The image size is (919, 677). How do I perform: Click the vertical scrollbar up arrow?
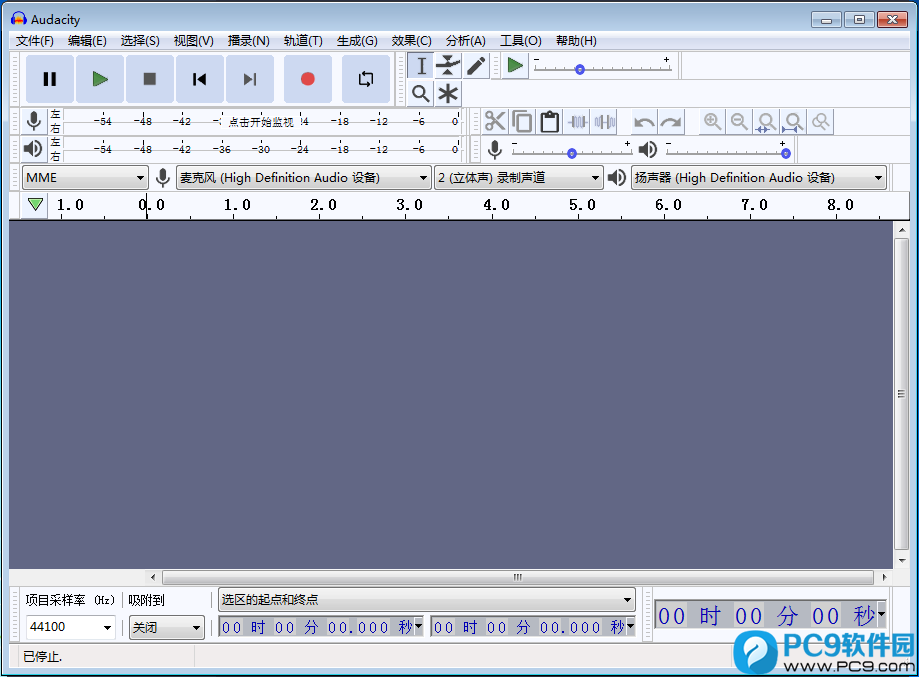point(902,230)
